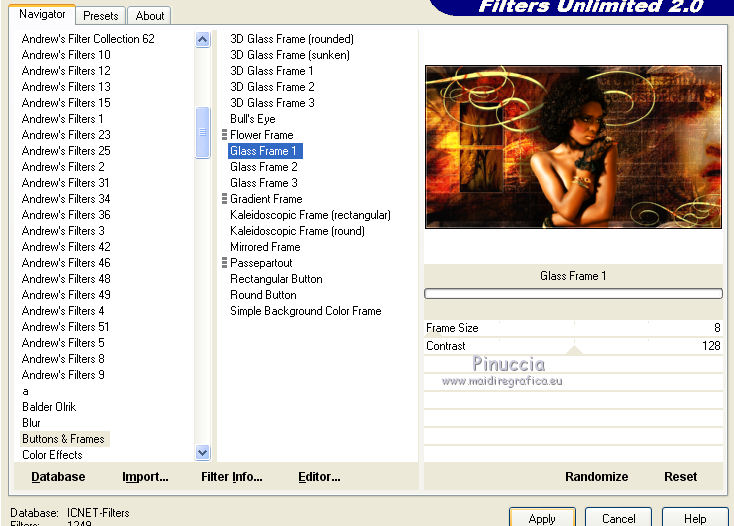Click the Gradient Frame preset icon
This screenshot has width=734, height=526.
click(x=224, y=199)
